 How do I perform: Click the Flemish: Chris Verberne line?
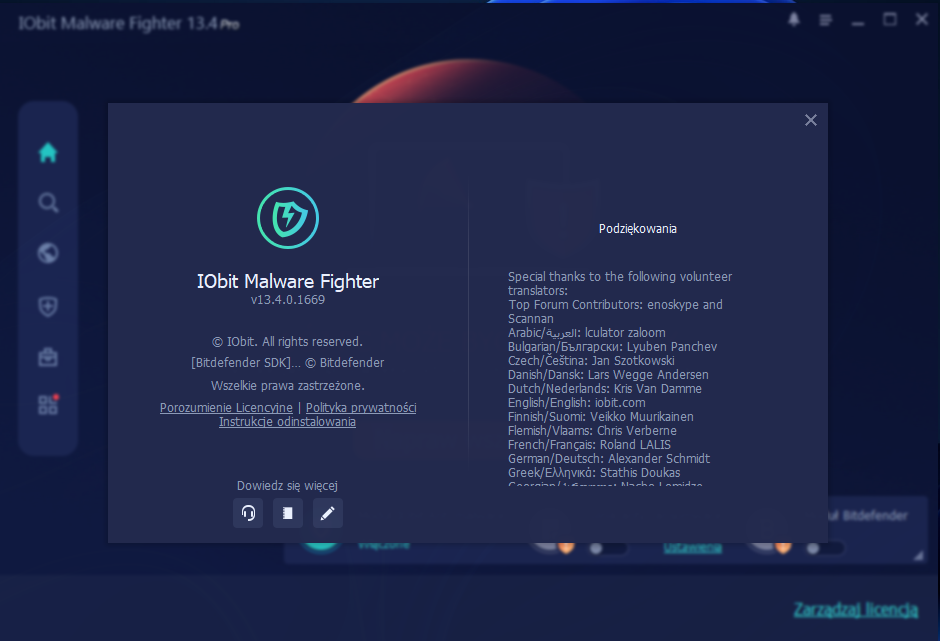coord(592,431)
